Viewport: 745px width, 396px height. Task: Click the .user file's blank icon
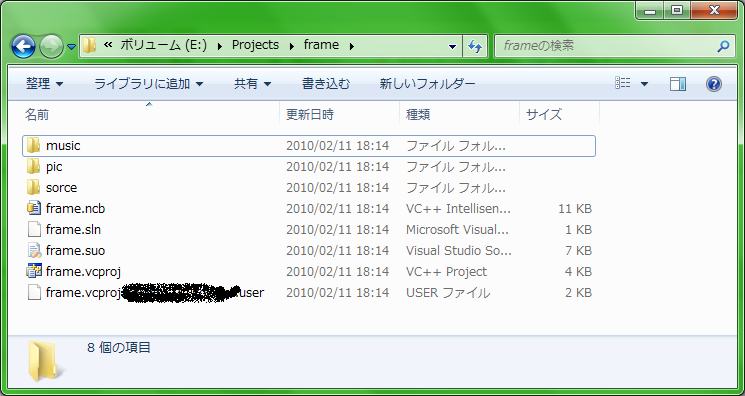coord(34,292)
